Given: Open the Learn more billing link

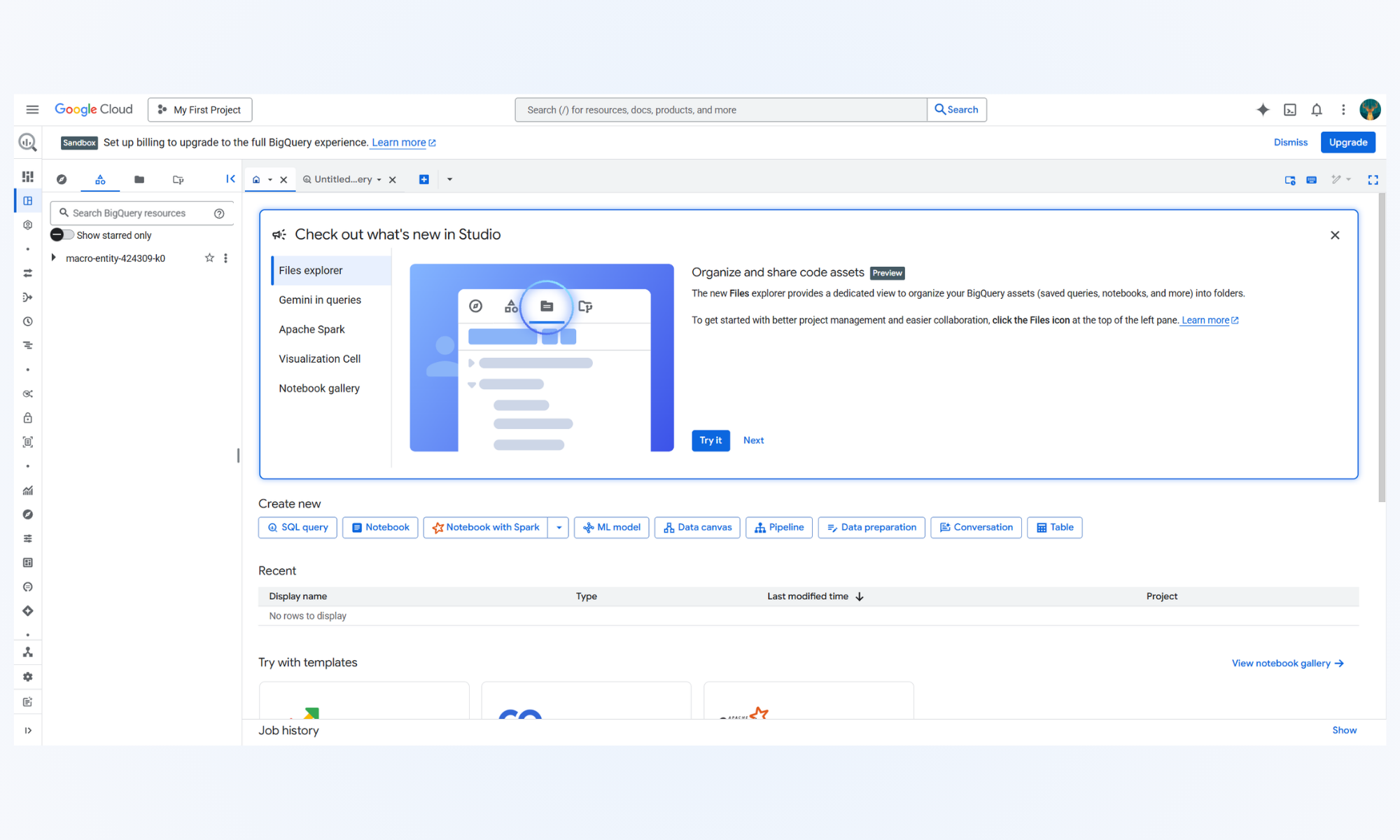Looking at the screenshot, I should point(403,142).
